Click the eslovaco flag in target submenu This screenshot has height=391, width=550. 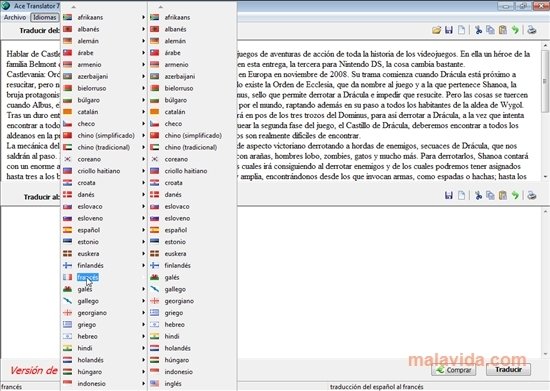154,206
